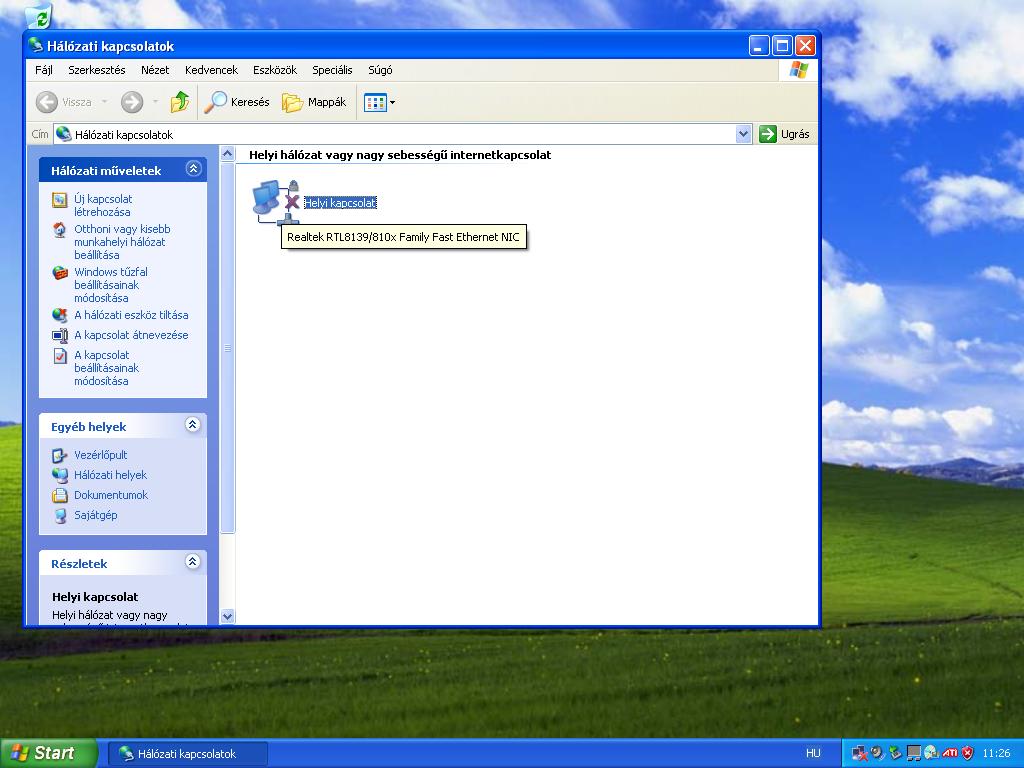Click the sidebar vertical scrollbar thumb
1024x768 pixels.
pos(227,347)
